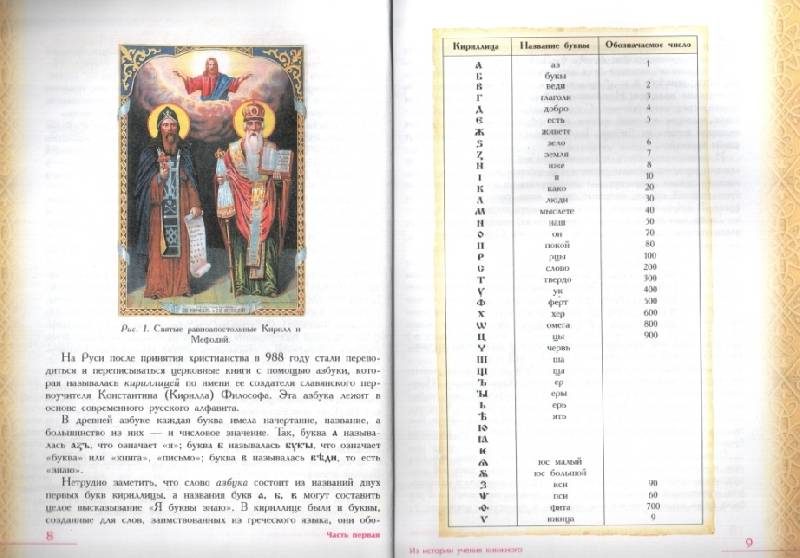Click the letter name "земля" in the table
This screenshot has height=558, width=800.
pos(556,154)
